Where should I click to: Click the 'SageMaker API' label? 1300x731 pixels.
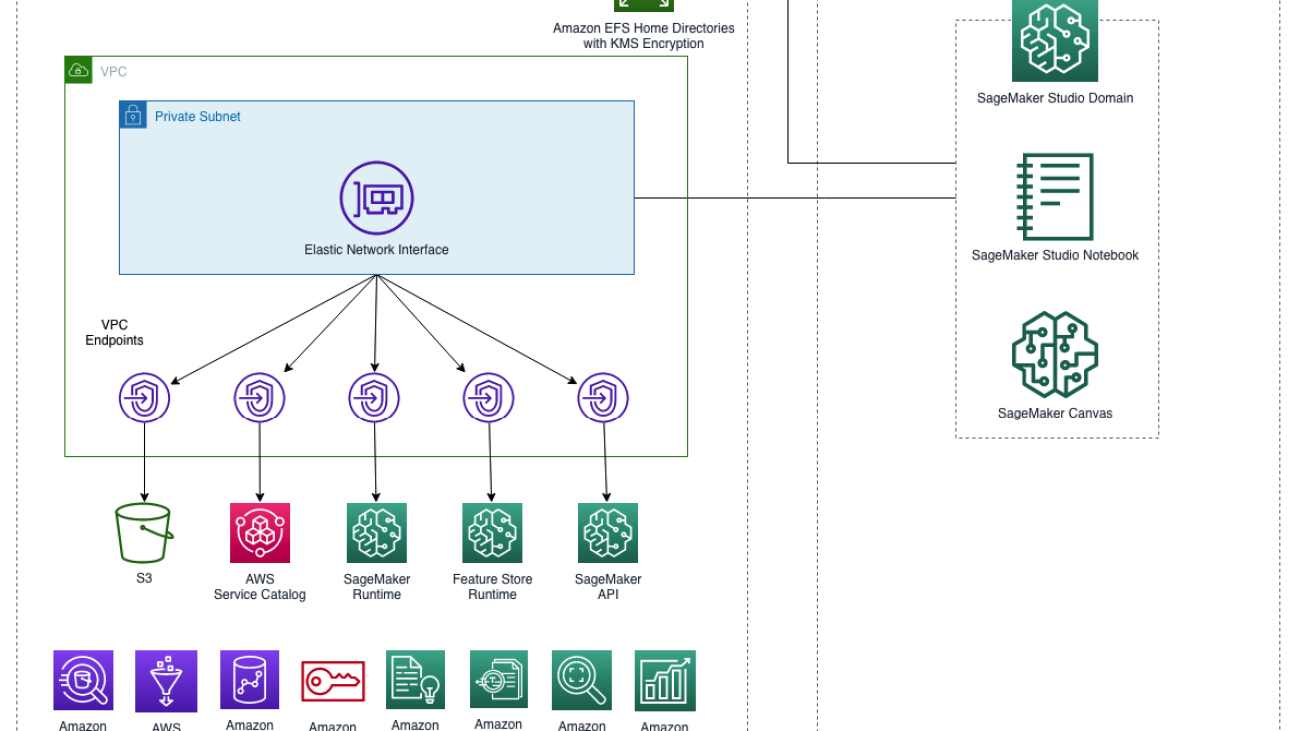(x=608, y=587)
